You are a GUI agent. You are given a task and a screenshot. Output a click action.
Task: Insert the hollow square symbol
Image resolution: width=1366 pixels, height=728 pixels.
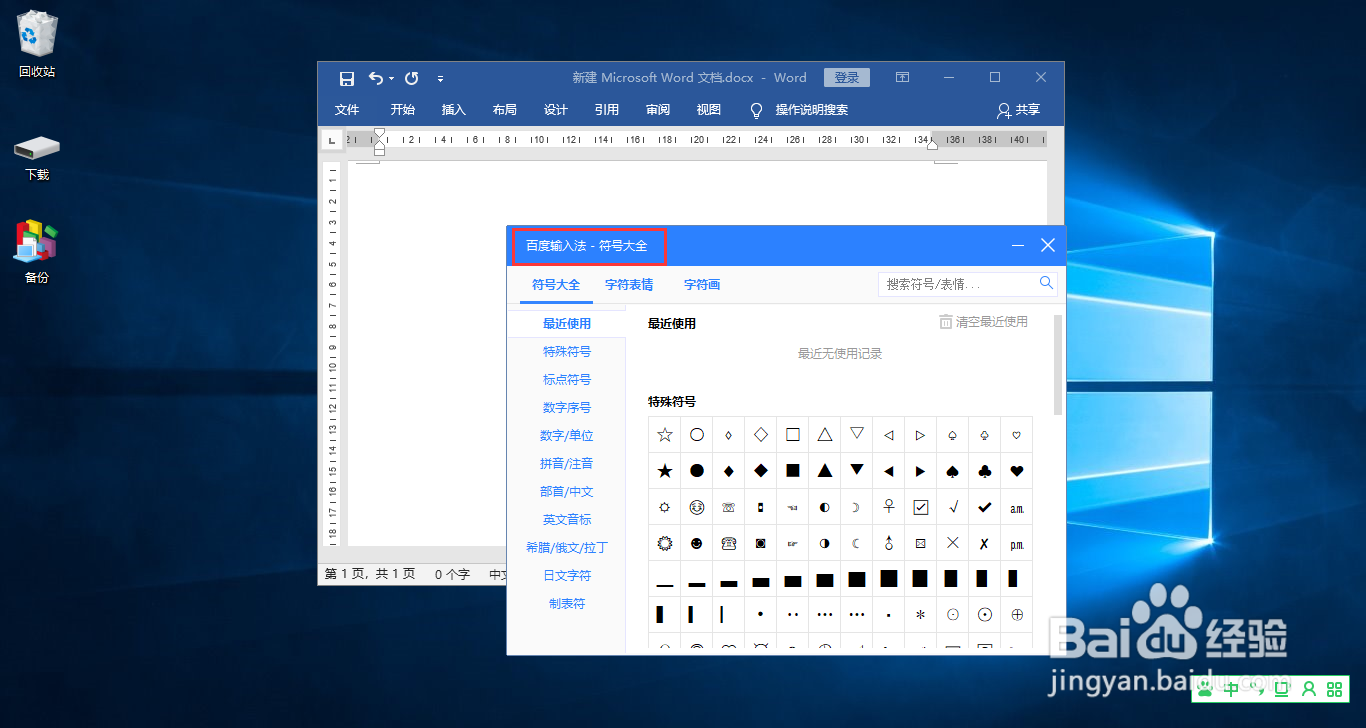[793, 435]
